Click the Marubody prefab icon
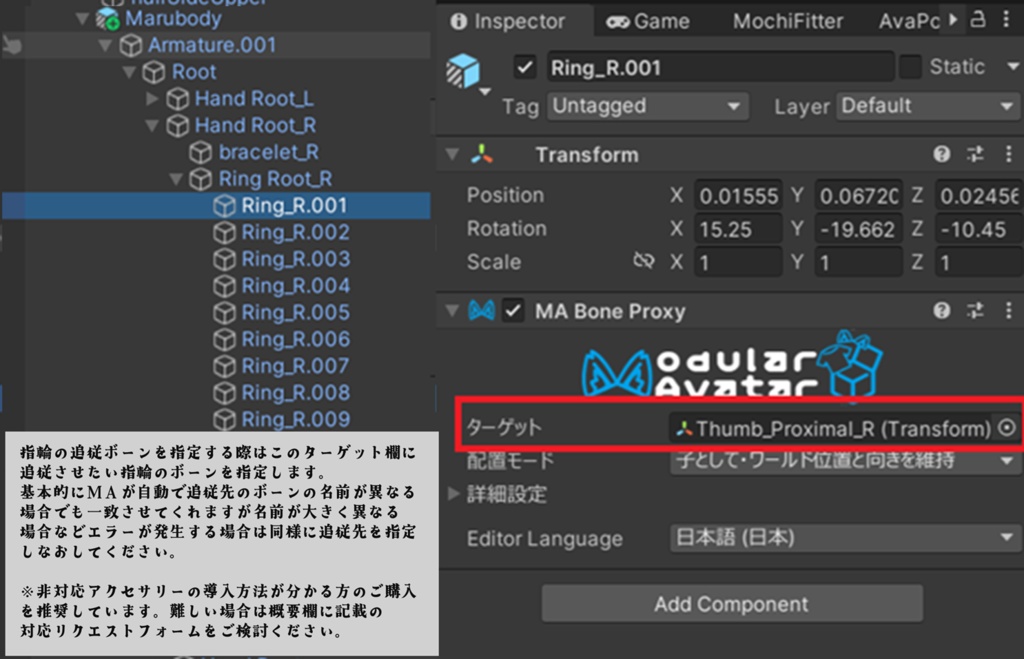This screenshot has height=659, width=1024. pos(108,19)
